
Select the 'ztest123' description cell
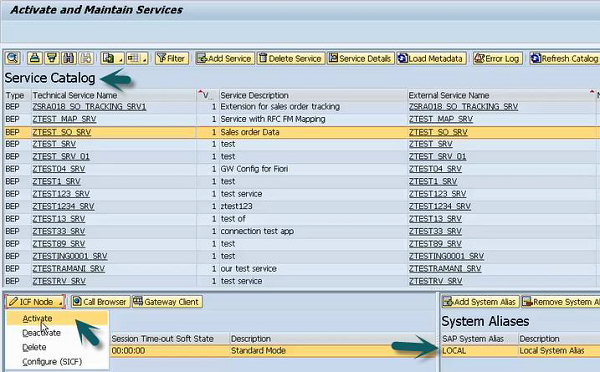tap(313, 206)
